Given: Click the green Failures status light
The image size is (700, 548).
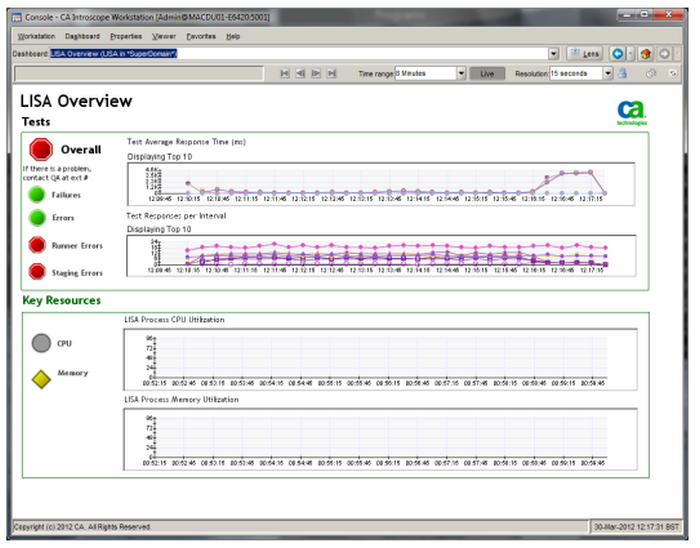Looking at the screenshot, I should 37,194.
